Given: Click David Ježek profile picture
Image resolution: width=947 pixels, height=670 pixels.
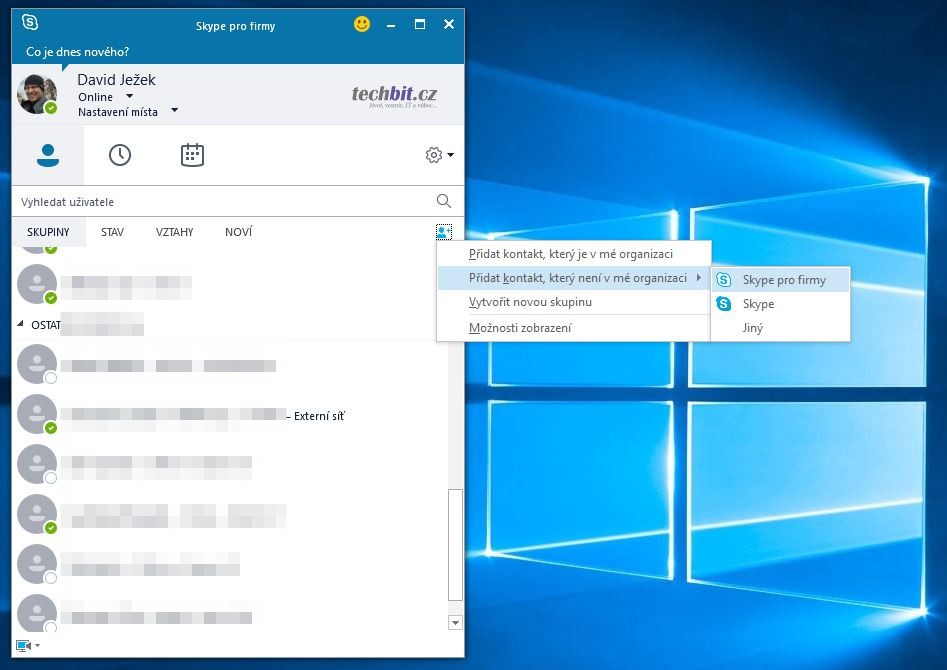Looking at the screenshot, I should (37, 94).
